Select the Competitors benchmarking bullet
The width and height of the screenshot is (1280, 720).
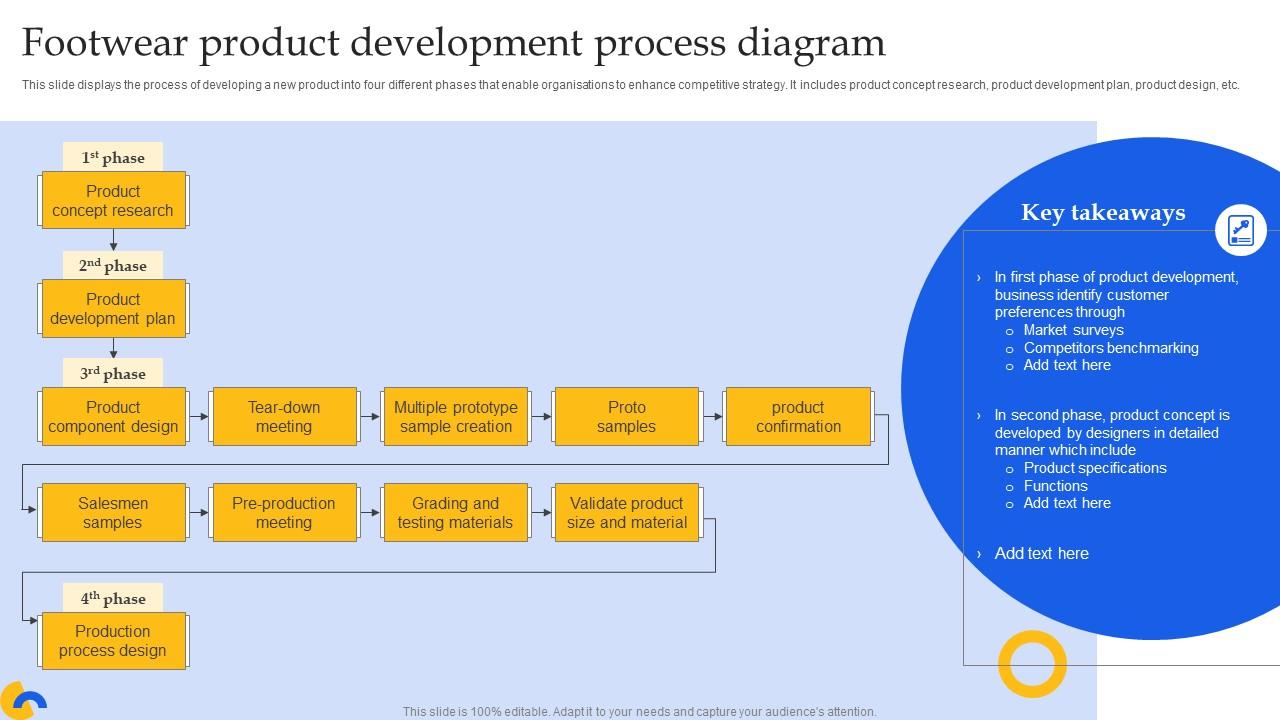coord(1111,348)
